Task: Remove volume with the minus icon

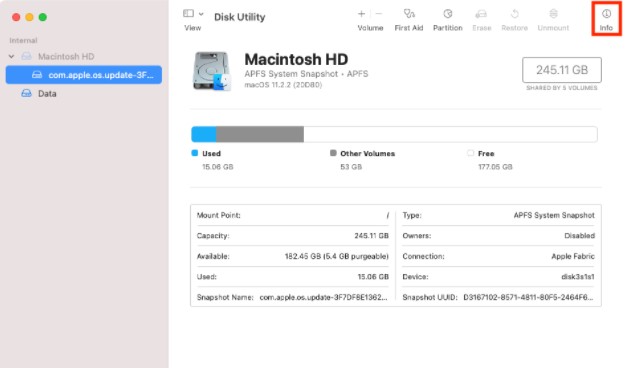Action: pyautogui.click(x=379, y=14)
